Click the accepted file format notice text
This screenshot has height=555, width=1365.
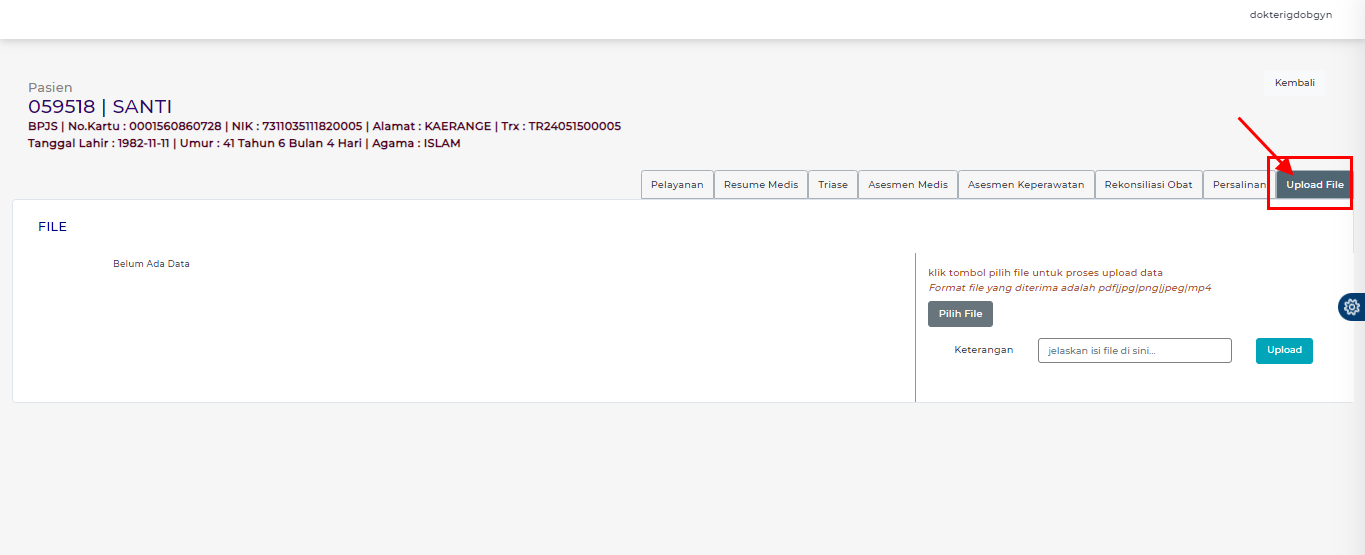1070,288
